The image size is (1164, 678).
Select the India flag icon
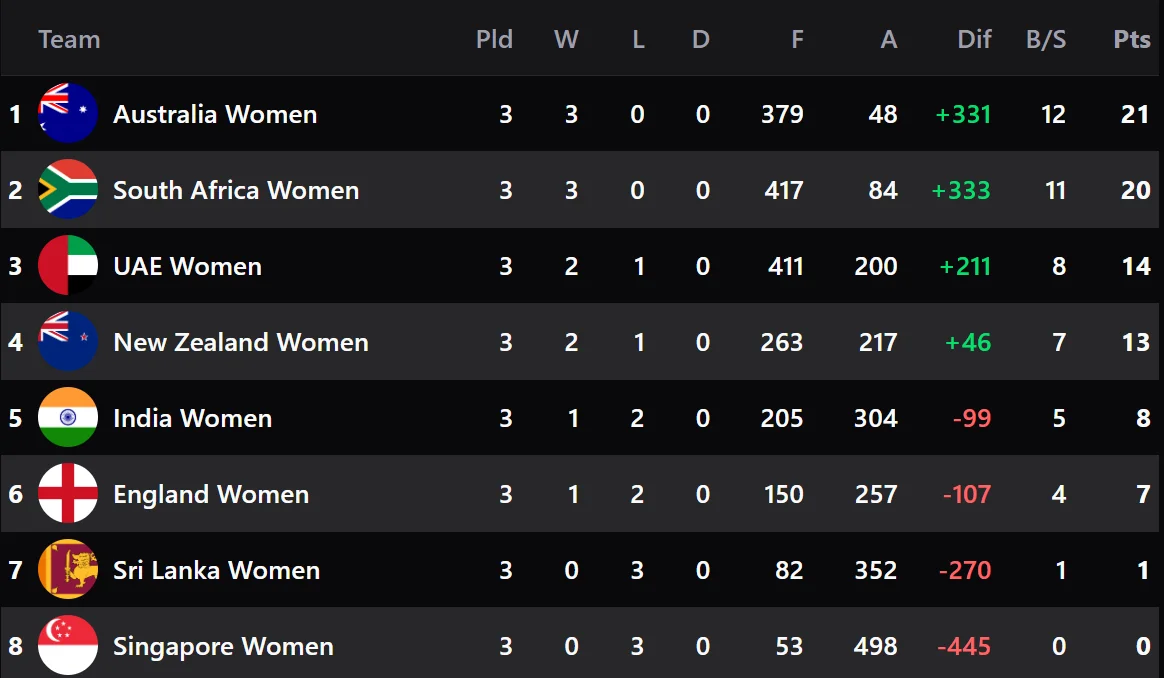68,417
